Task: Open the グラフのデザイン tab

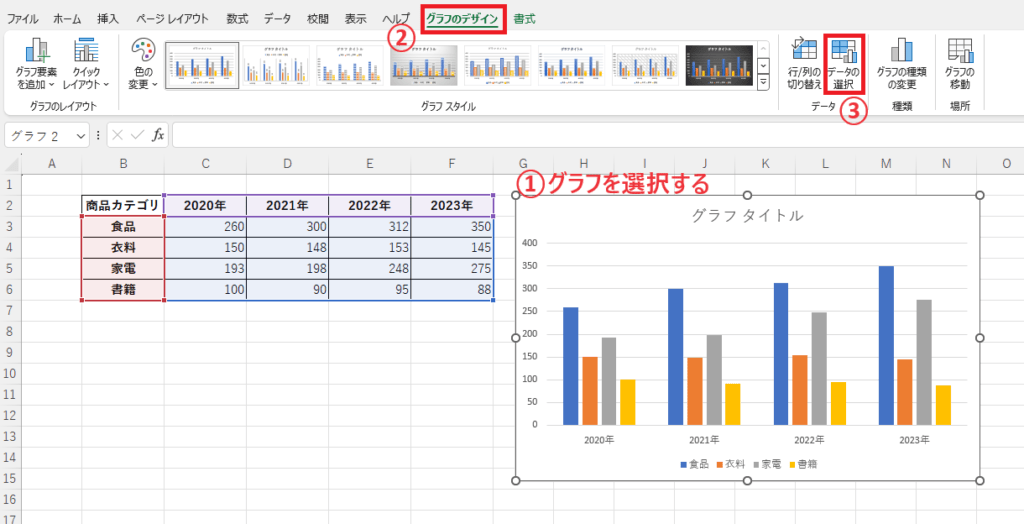Action: click(x=463, y=20)
